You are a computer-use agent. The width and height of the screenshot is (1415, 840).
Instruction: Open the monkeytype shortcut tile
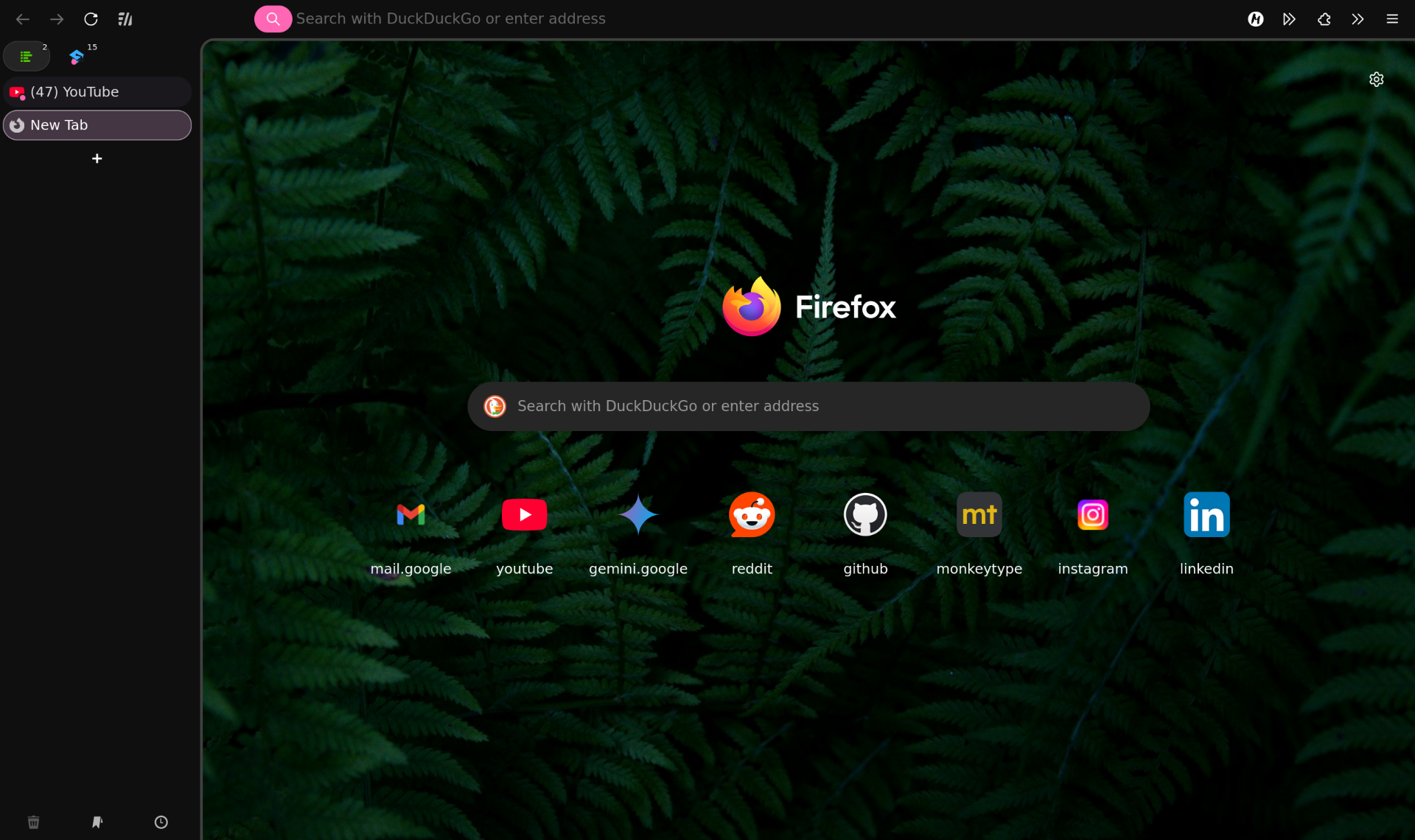pos(979,514)
